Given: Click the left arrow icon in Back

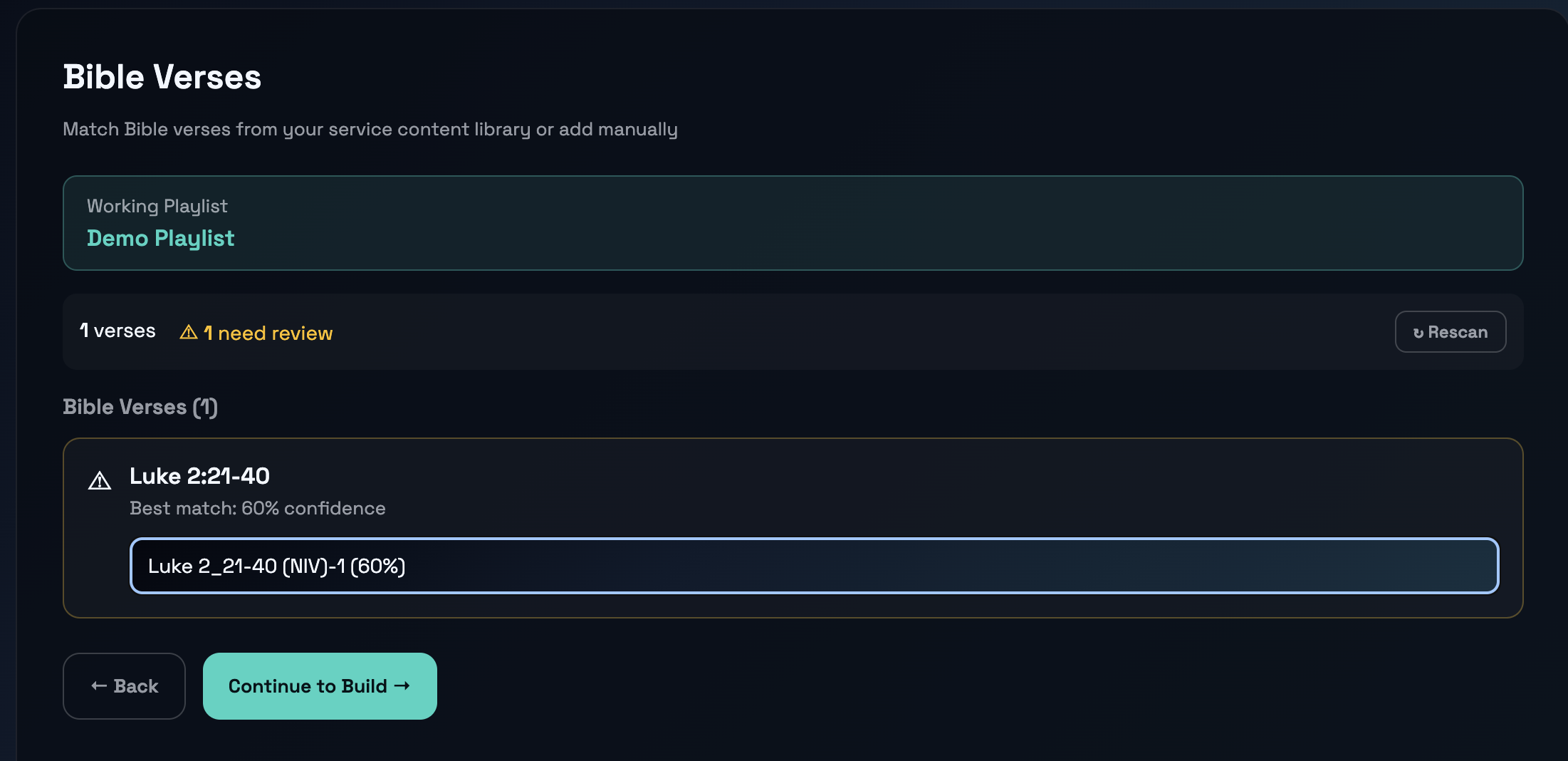Looking at the screenshot, I should pos(99,686).
